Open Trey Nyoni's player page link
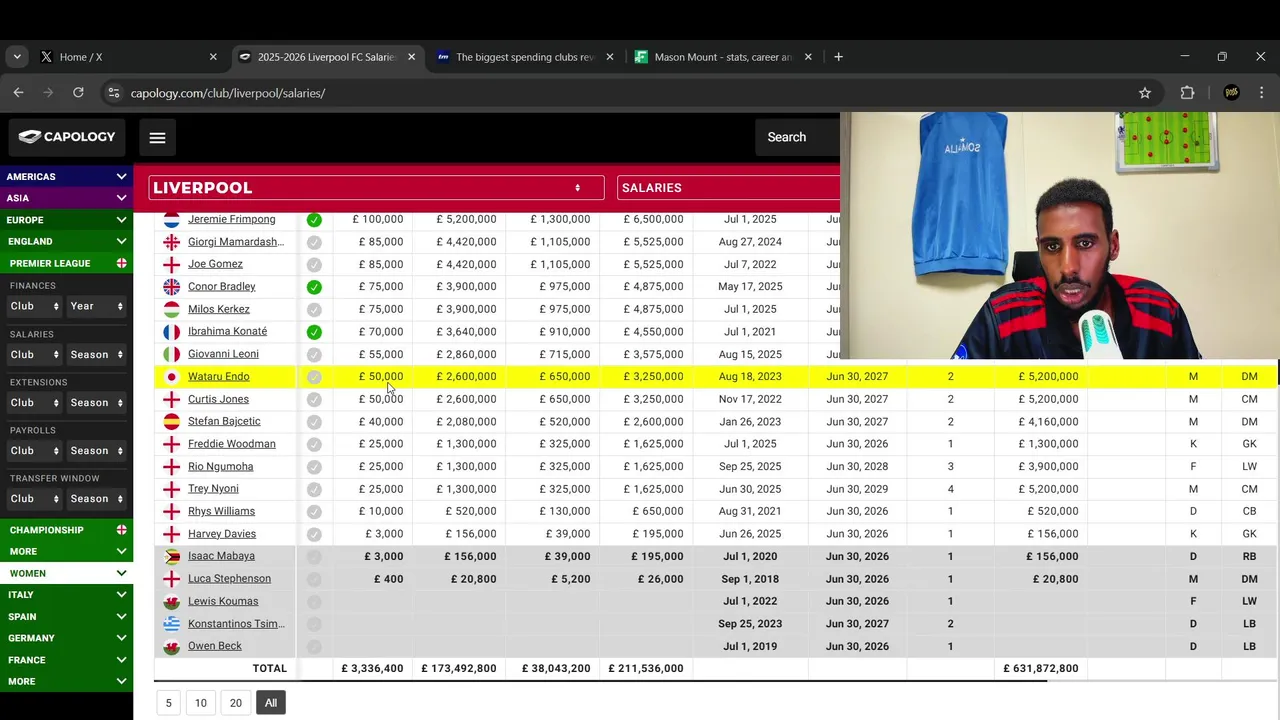Image resolution: width=1280 pixels, height=720 pixels. 213,489
